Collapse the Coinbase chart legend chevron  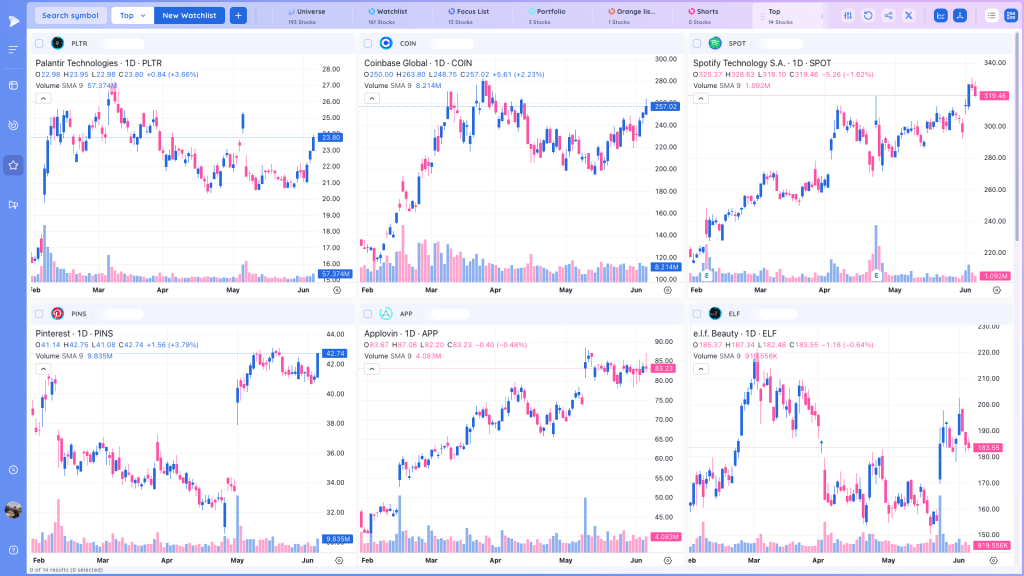pyautogui.click(x=372, y=99)
